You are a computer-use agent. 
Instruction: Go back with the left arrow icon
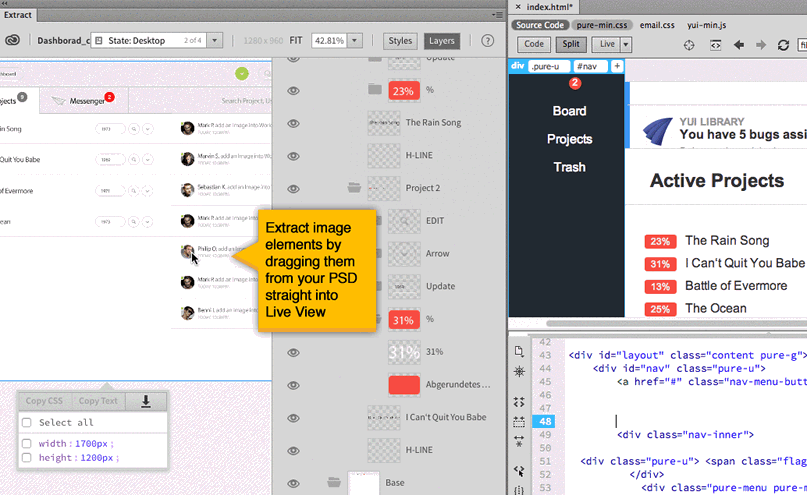tap(739, 45)
